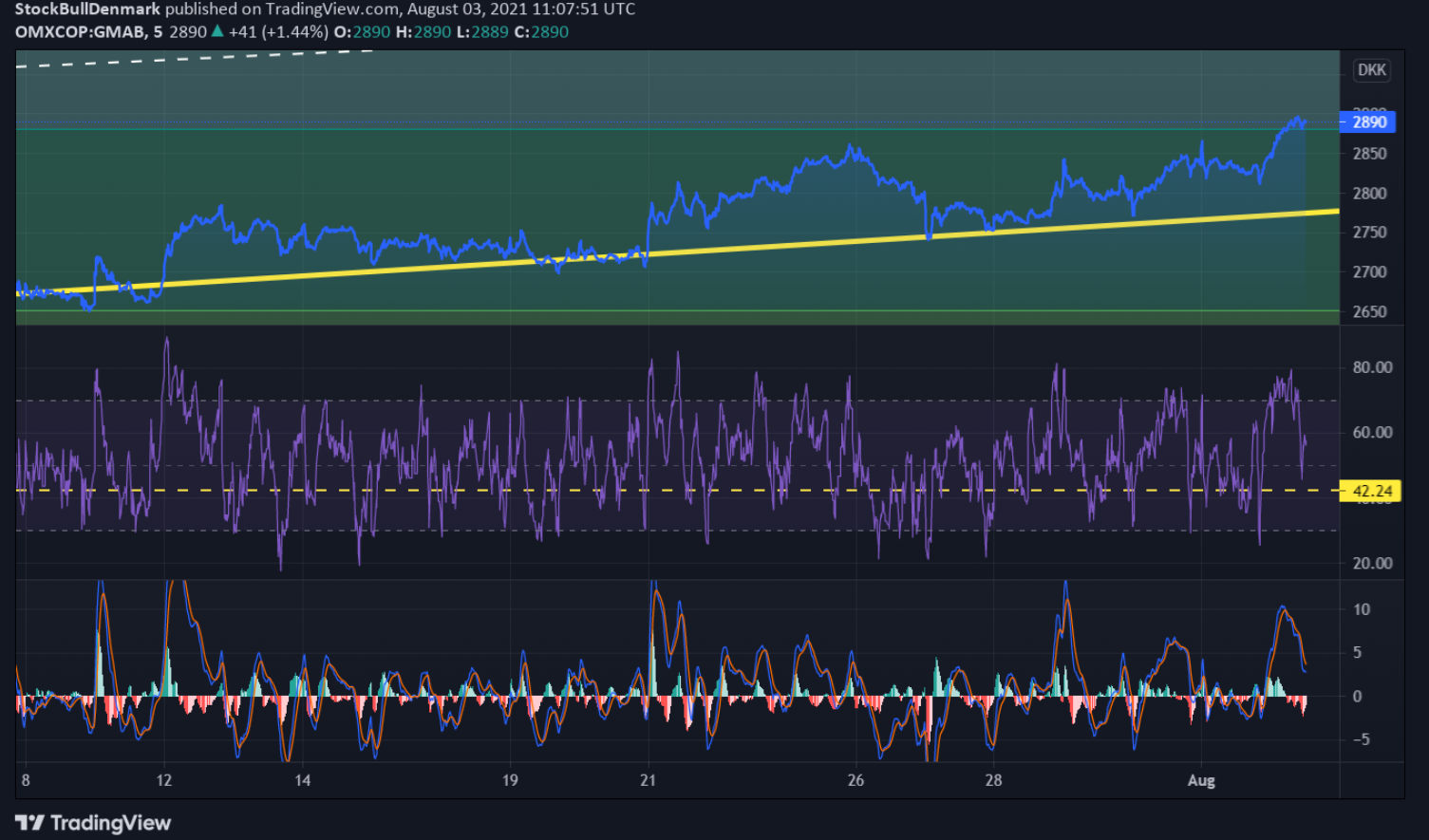Click the 20.00 RSI scale label
This screenshot has width=1429, height=840.
(x=1372, y=563)
